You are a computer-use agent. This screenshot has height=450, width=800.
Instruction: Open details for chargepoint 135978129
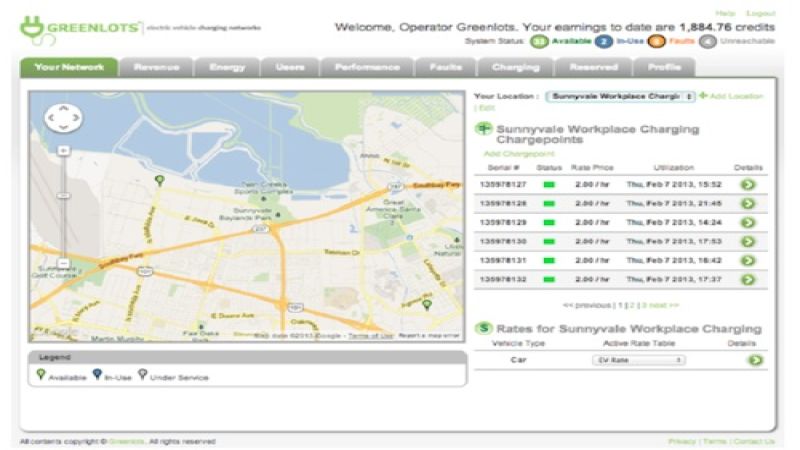(x=747, y=222)
